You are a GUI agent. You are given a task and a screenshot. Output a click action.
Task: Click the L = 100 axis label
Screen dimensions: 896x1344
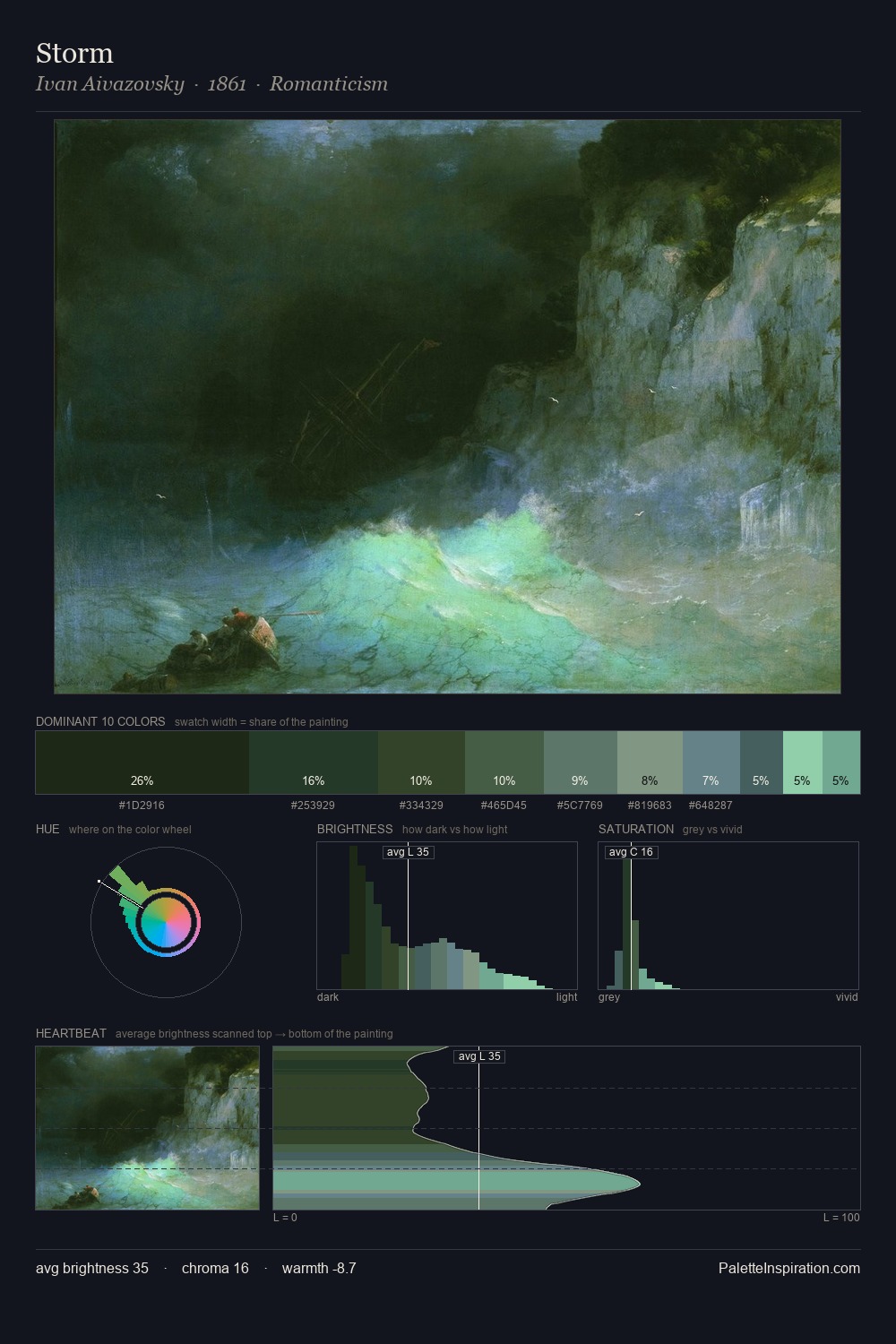841,1218
